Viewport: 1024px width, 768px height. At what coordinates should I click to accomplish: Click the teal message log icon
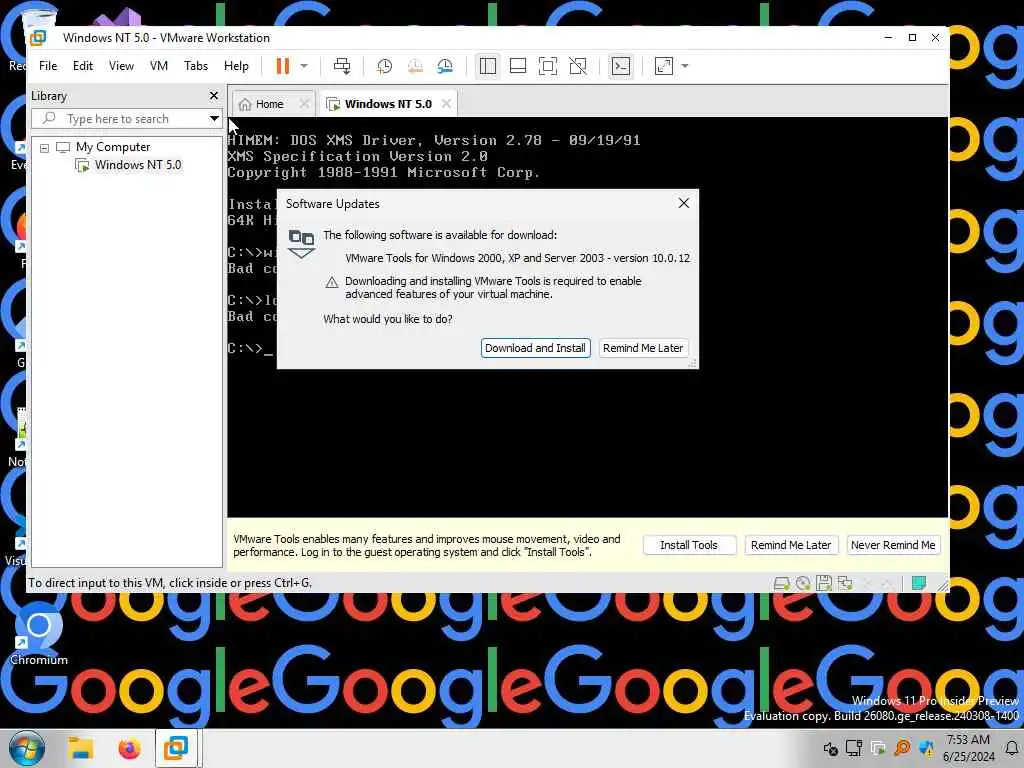(918, 583)
